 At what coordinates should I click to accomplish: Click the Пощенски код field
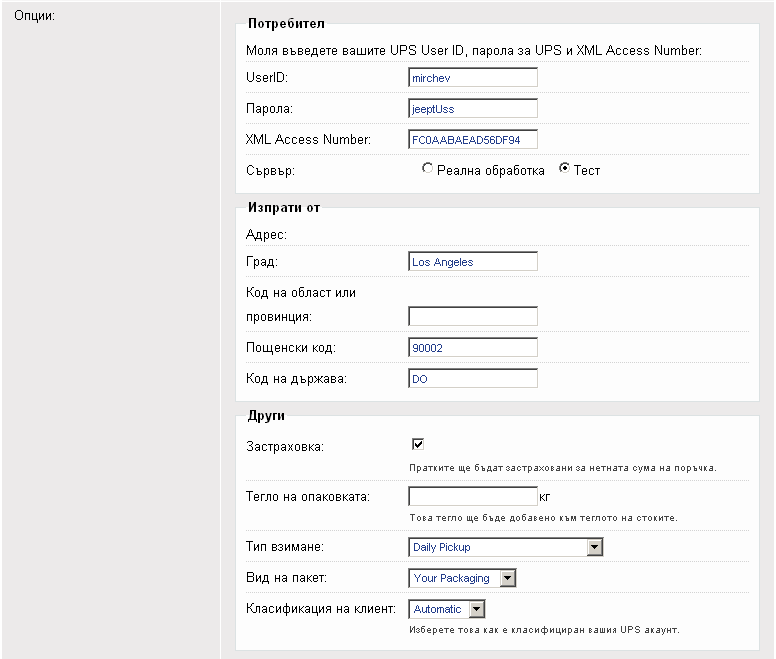(x=472, y=348)
